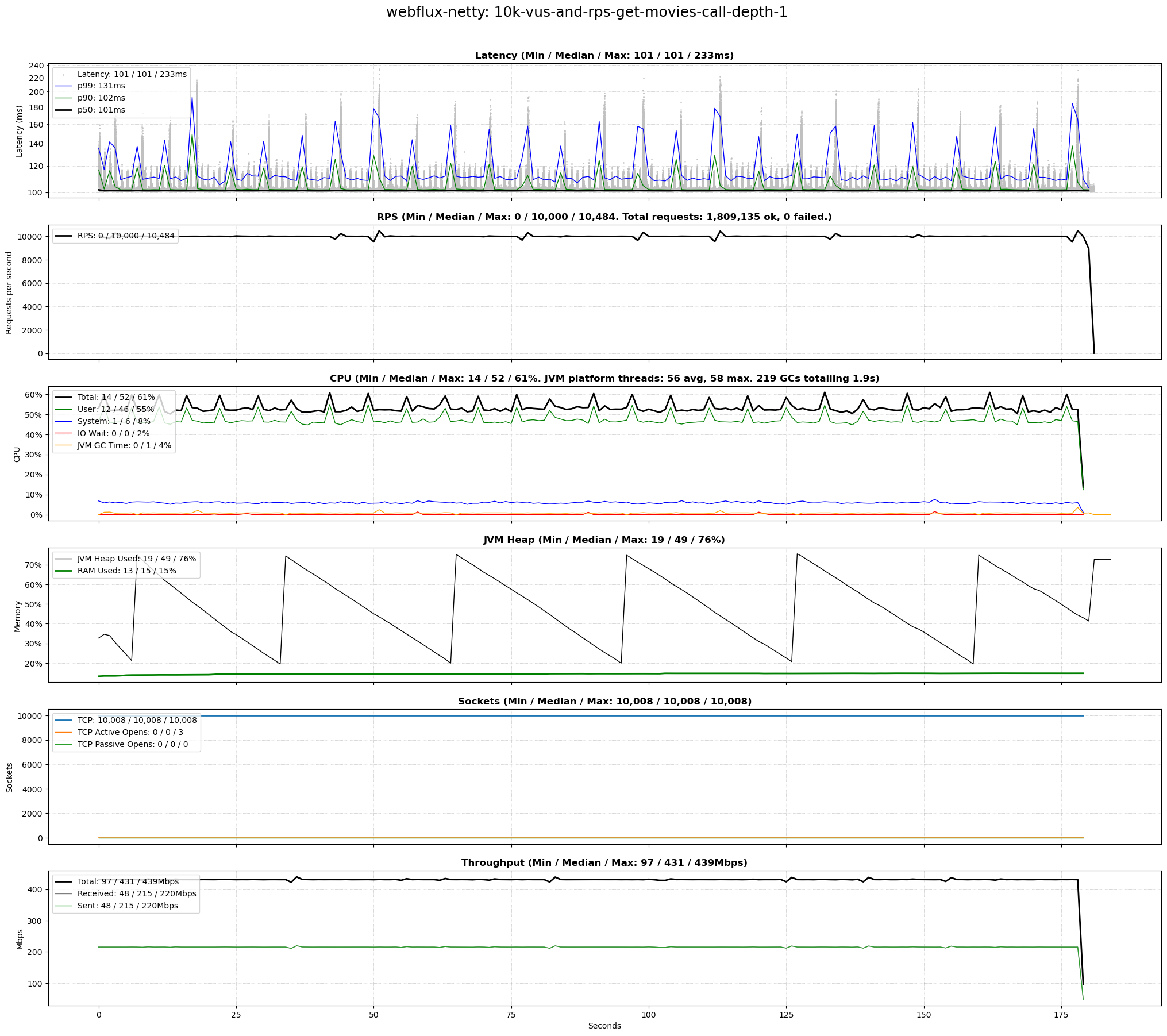The image size is (1167, 1036).
Task: Click the TCP Passive Opens legend entry
Action: coord(132,744)
